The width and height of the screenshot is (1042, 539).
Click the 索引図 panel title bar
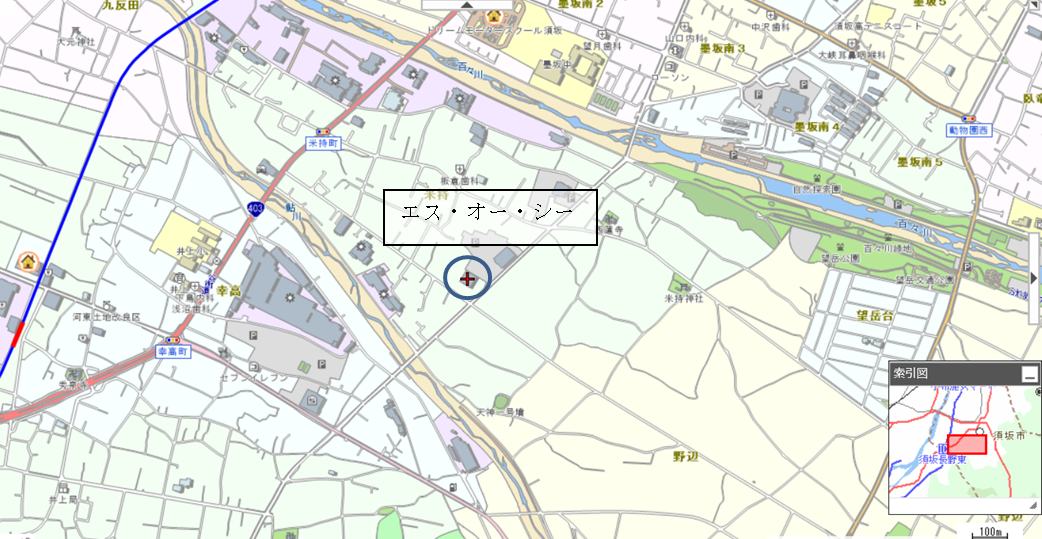[x=956, y=374]
